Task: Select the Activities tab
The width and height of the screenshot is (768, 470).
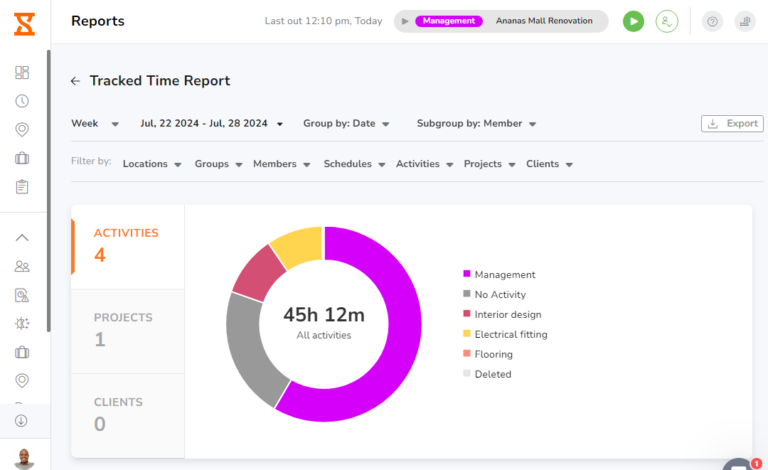Action: [x=127, y=245]
